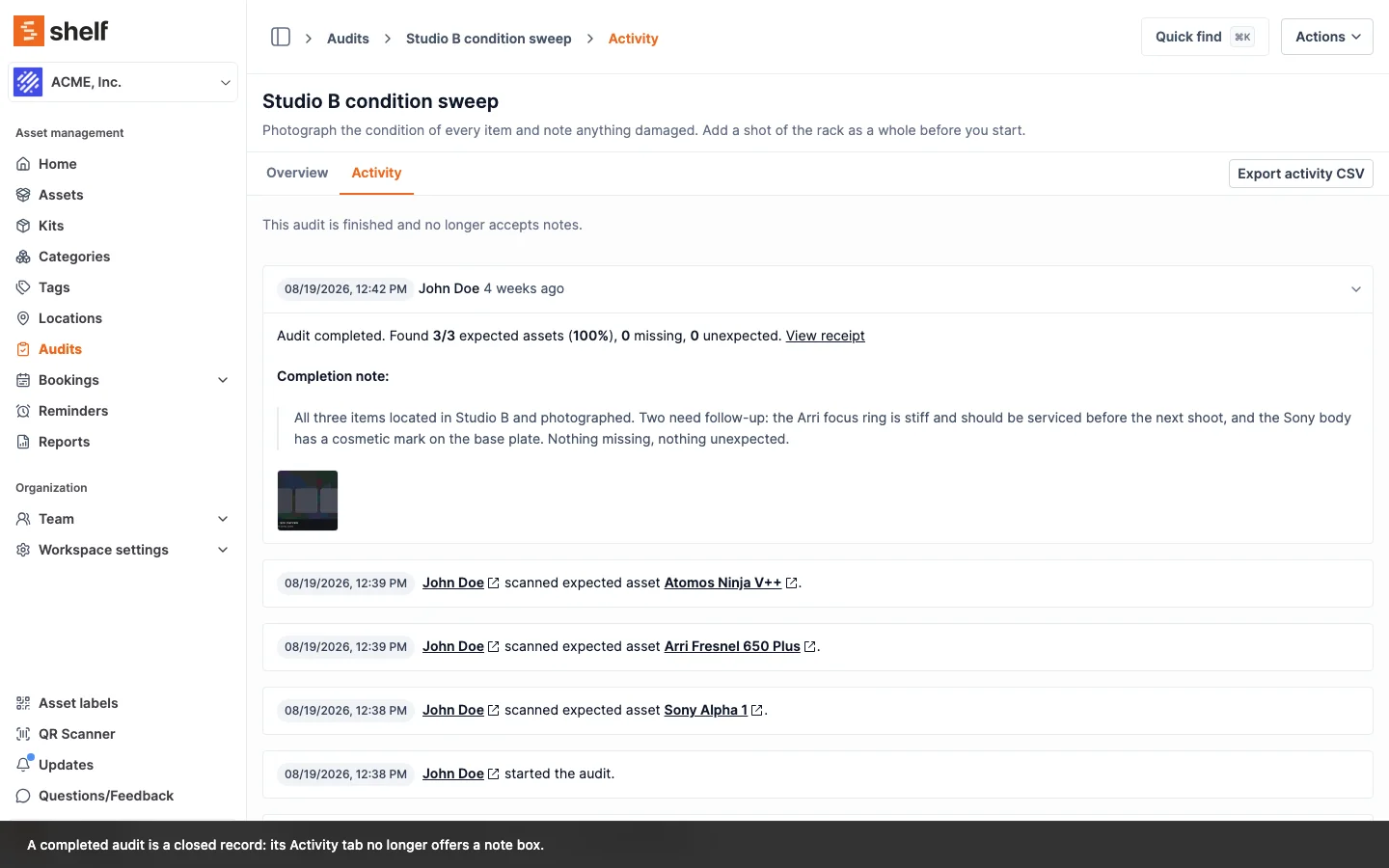Click the Kits package icon
1389x868 pixels.
tap(23, 226)
